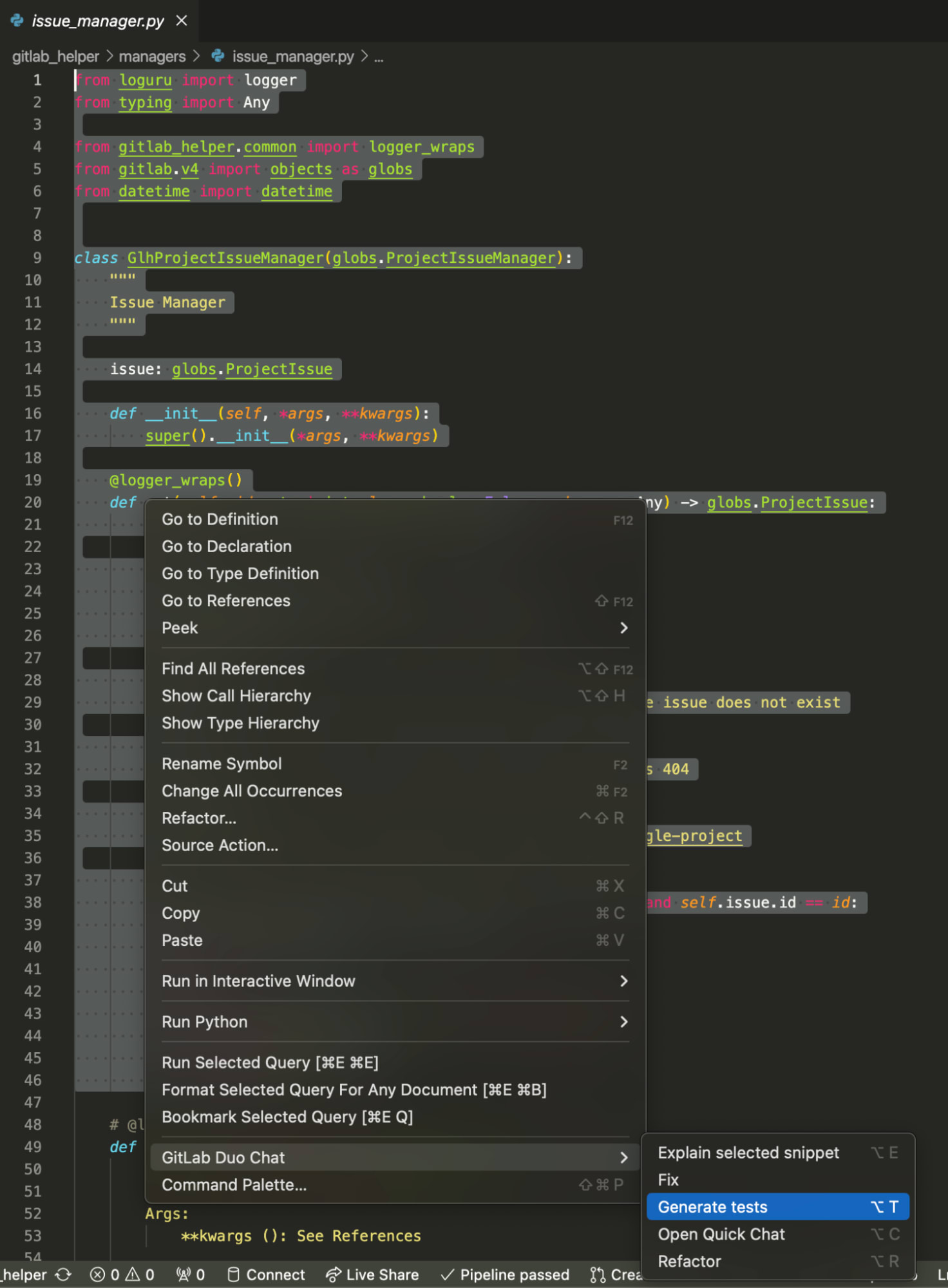Select Fix in Duo Chat submenu
Screen dimensions: 948x1288
pos(778,1180)
